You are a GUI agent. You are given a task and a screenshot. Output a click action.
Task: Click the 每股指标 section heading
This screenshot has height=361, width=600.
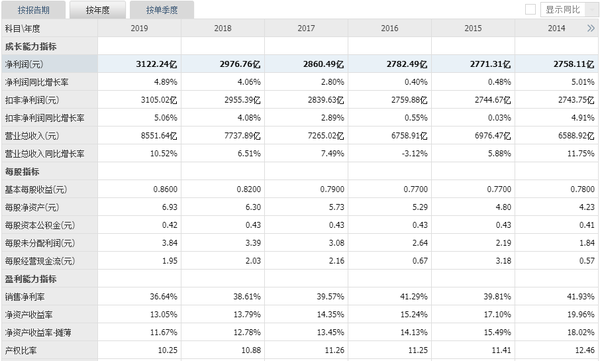coord(22,172)
